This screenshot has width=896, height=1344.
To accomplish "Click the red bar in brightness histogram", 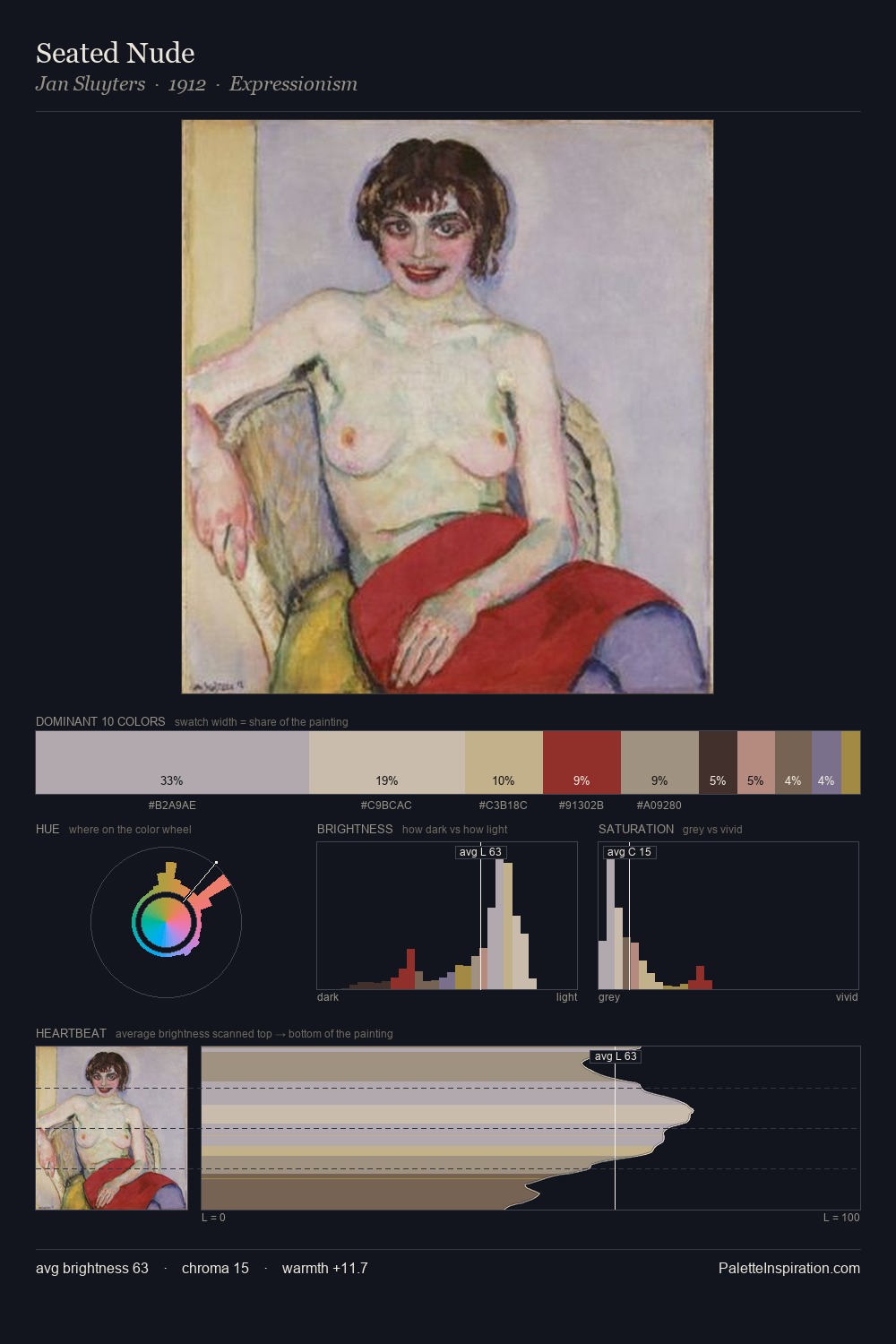I will (x=409, y=969).
